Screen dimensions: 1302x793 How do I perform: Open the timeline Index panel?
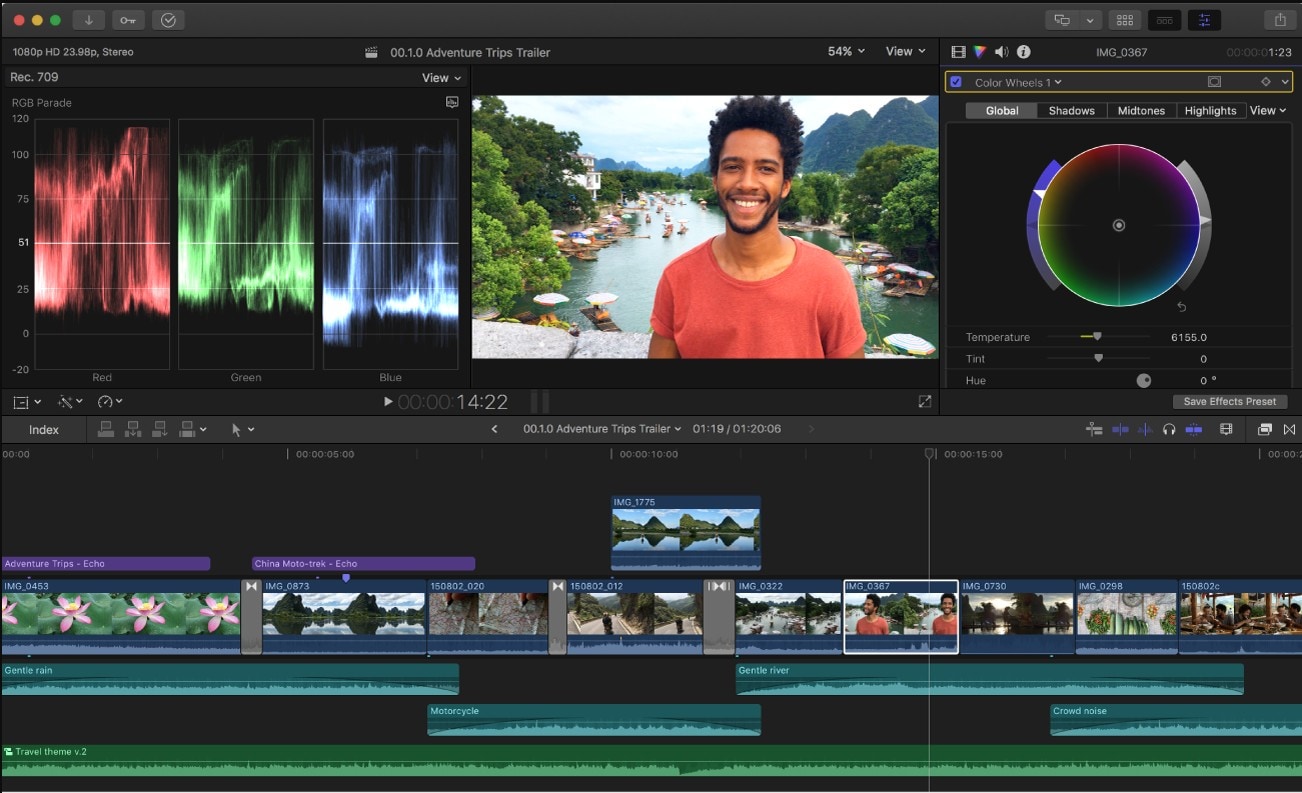point(42,429)
